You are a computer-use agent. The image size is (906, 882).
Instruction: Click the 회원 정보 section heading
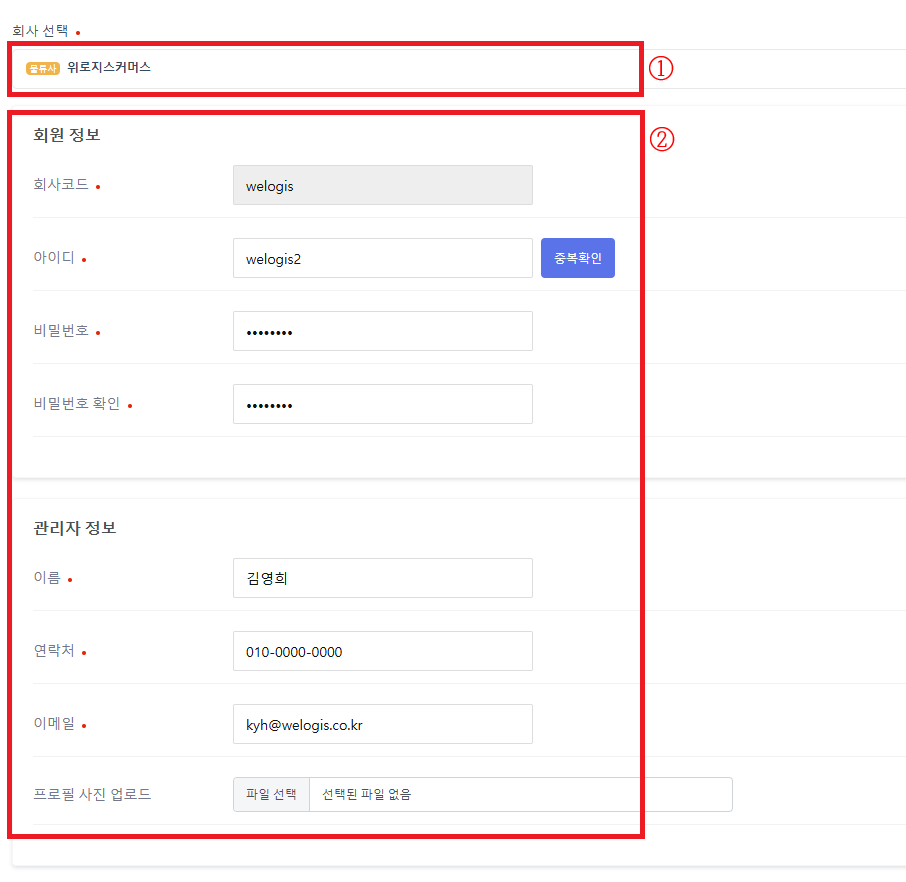pos(66,135)
